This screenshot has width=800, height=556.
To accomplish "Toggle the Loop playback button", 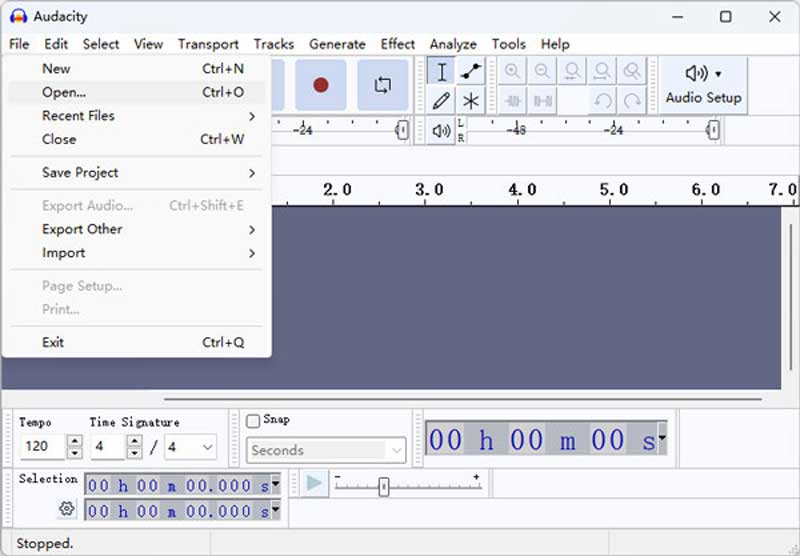I will pyautogui.click(x=383, y=85).
